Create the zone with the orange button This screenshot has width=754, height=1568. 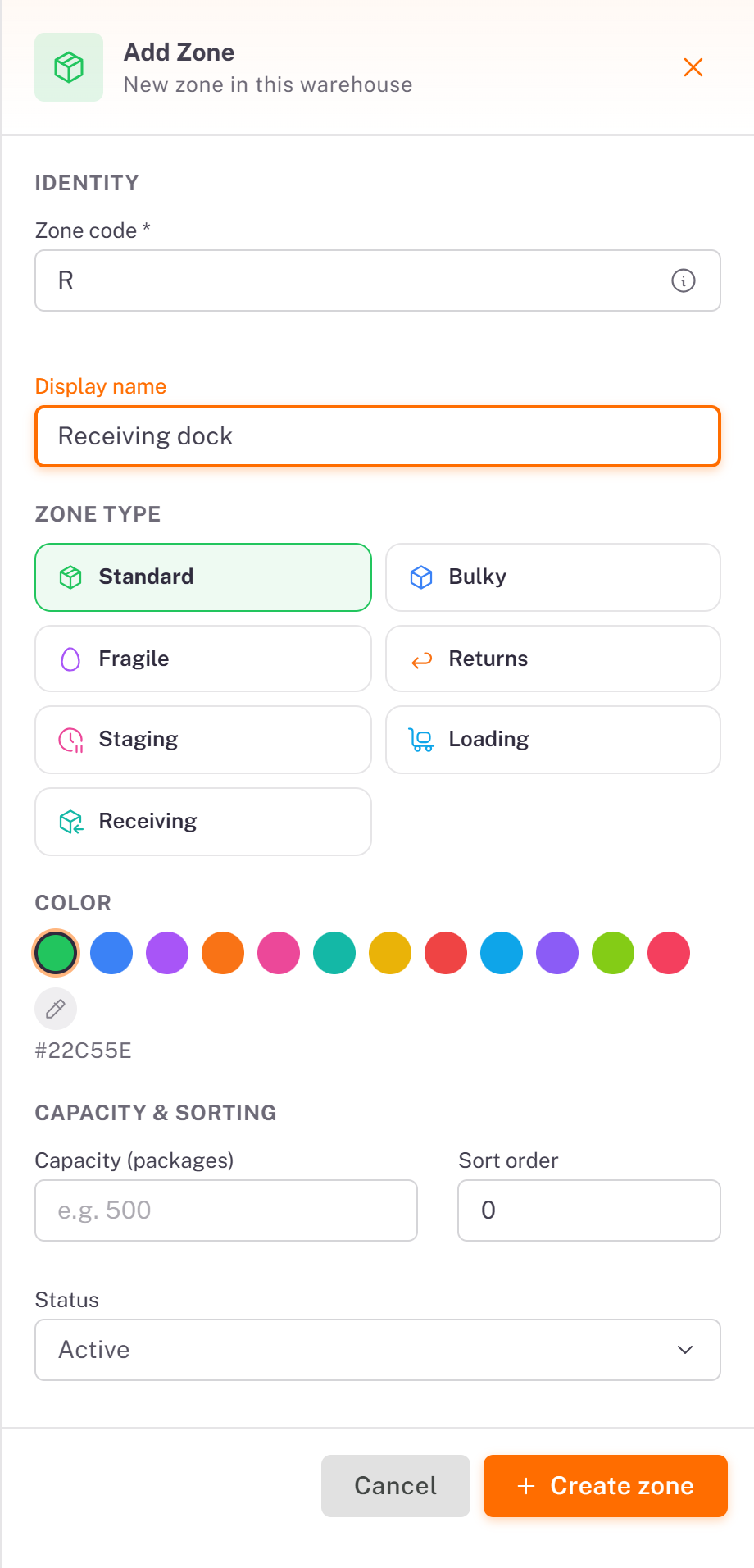tap(606, 1486)
